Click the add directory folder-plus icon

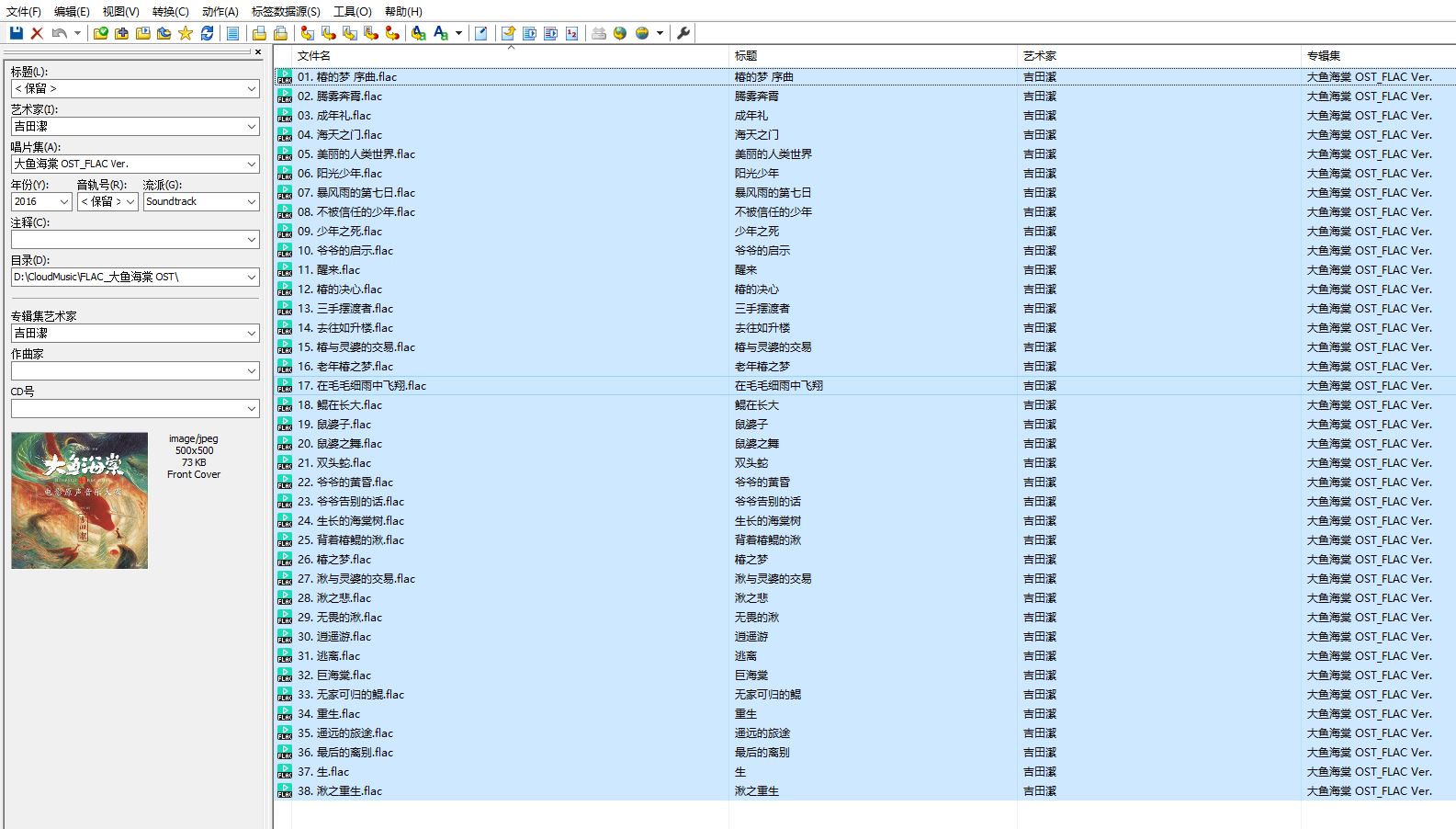pyautogui.click(x=121, y=33)
